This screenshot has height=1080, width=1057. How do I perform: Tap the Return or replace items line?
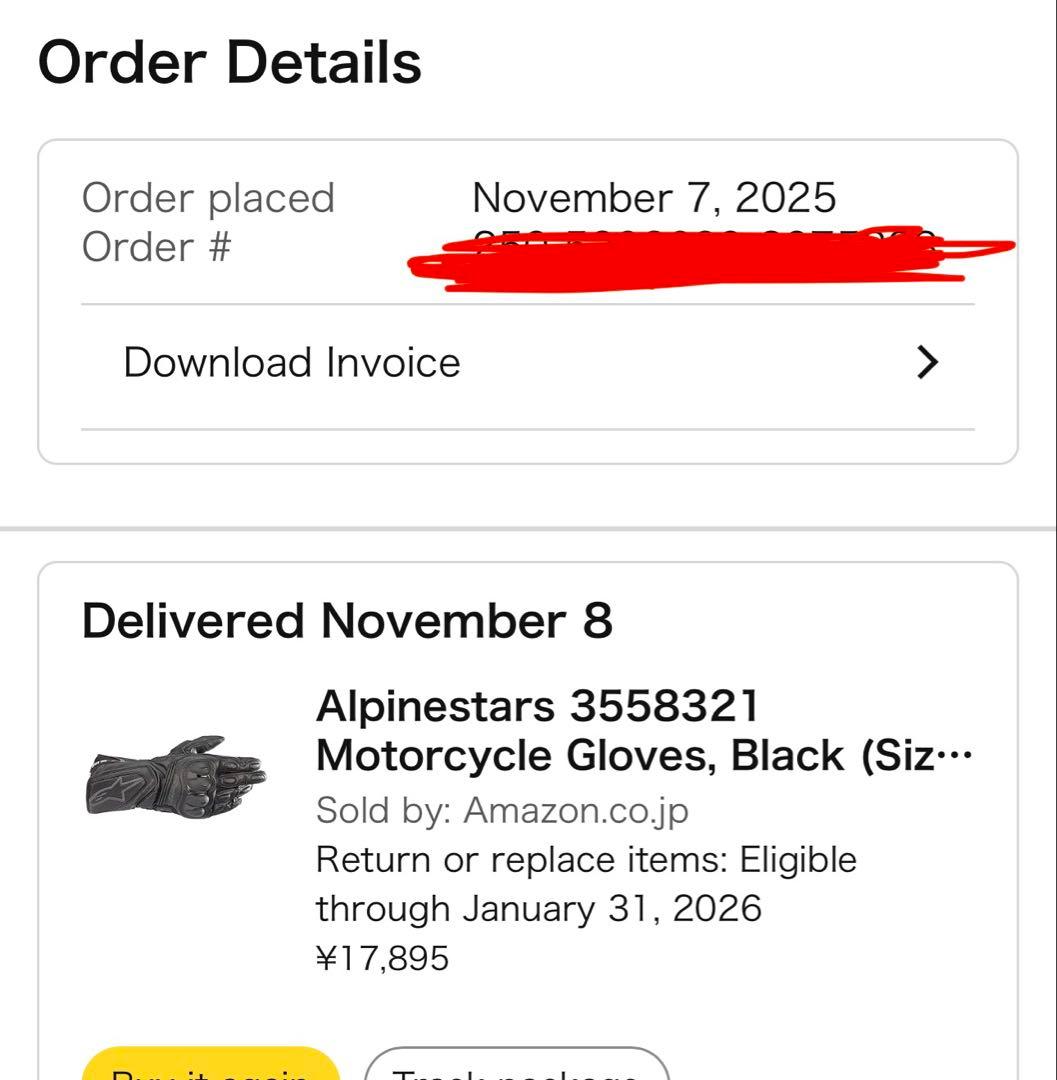[586, 859]
